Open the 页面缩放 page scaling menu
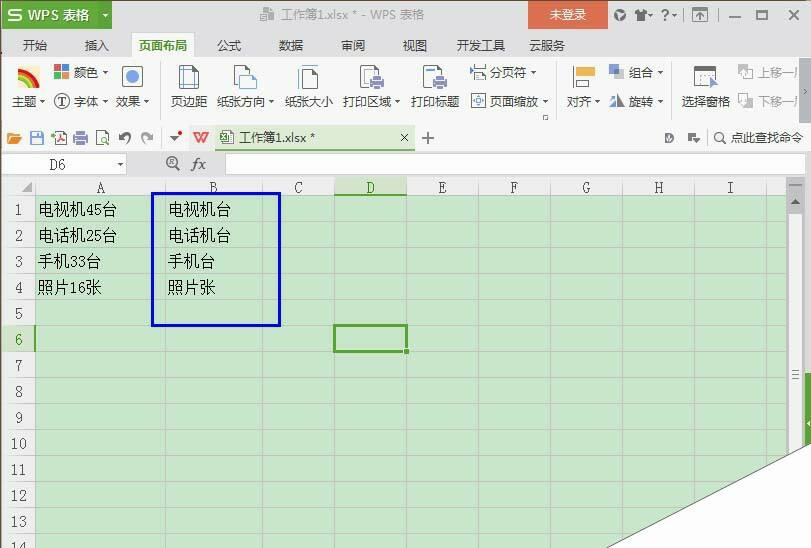 click(x=509, y=101)
